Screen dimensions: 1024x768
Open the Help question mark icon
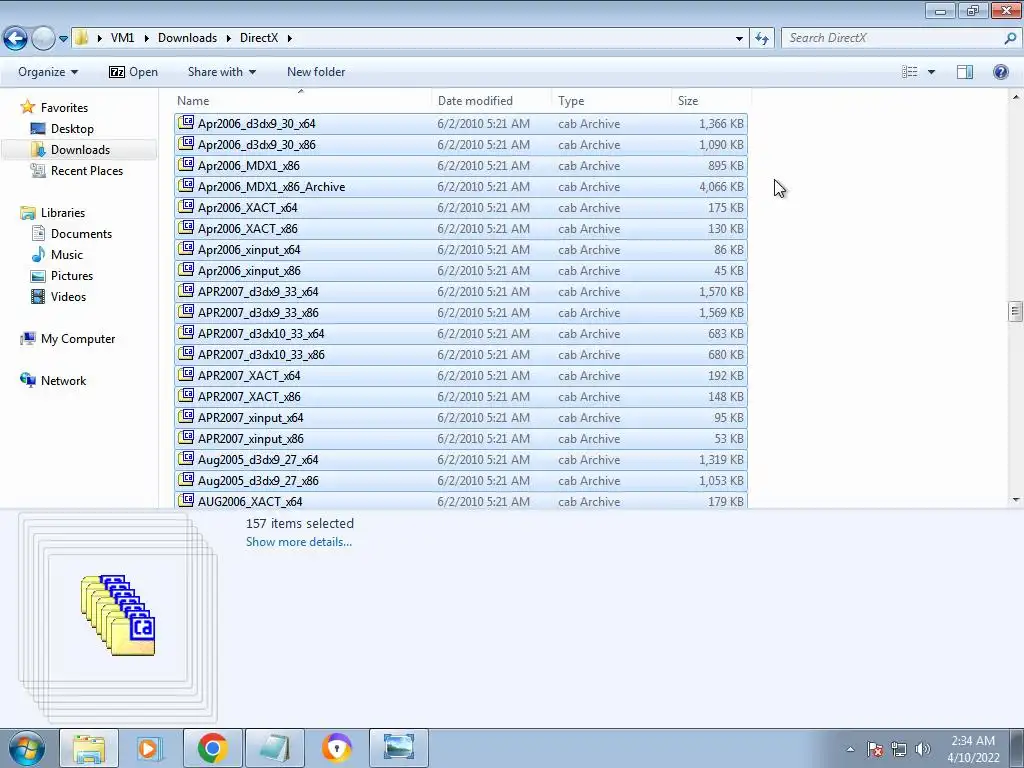coord(1000,72)
